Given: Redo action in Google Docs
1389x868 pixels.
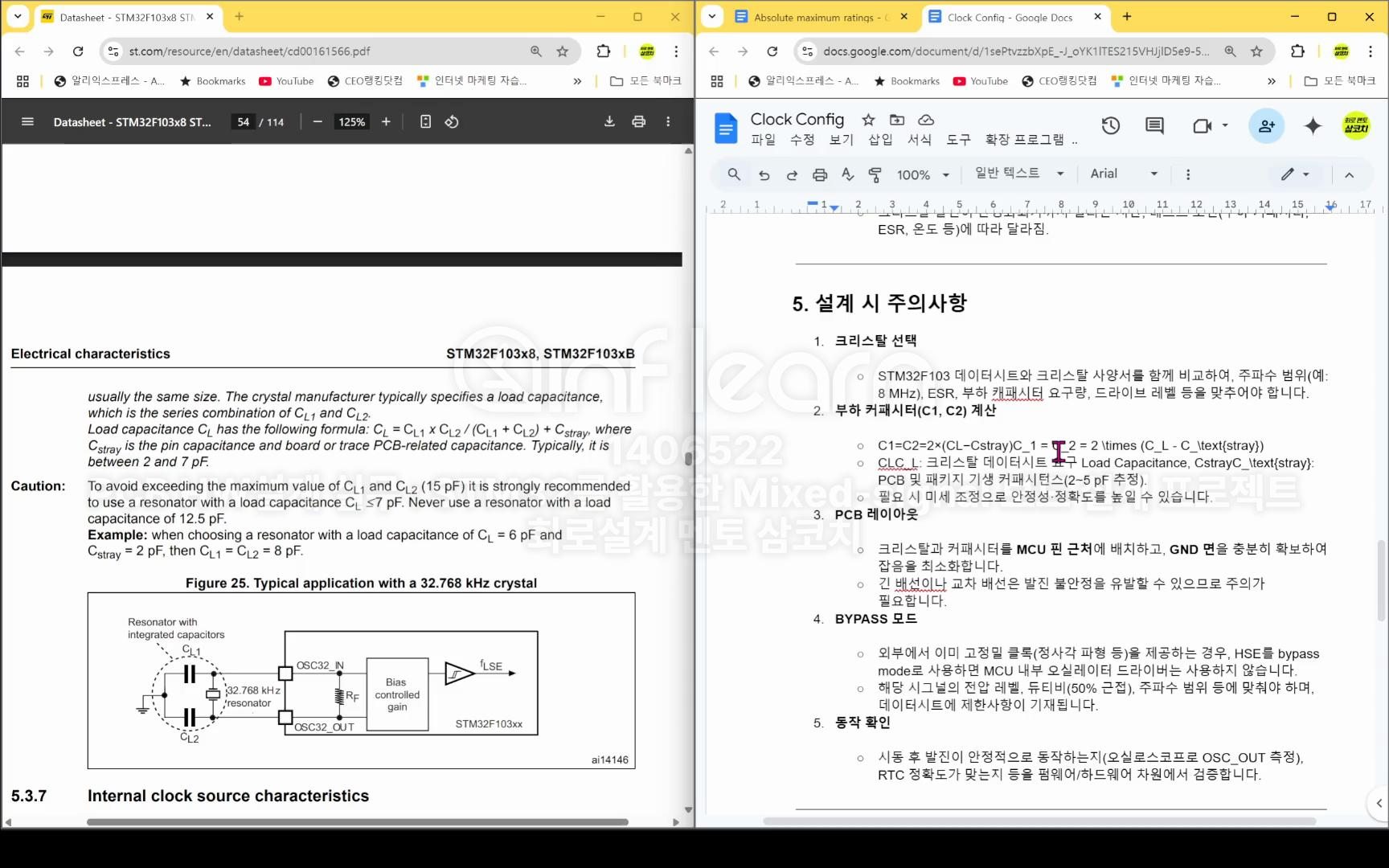Looking at the screenshot, I should [x=792, y=174].
